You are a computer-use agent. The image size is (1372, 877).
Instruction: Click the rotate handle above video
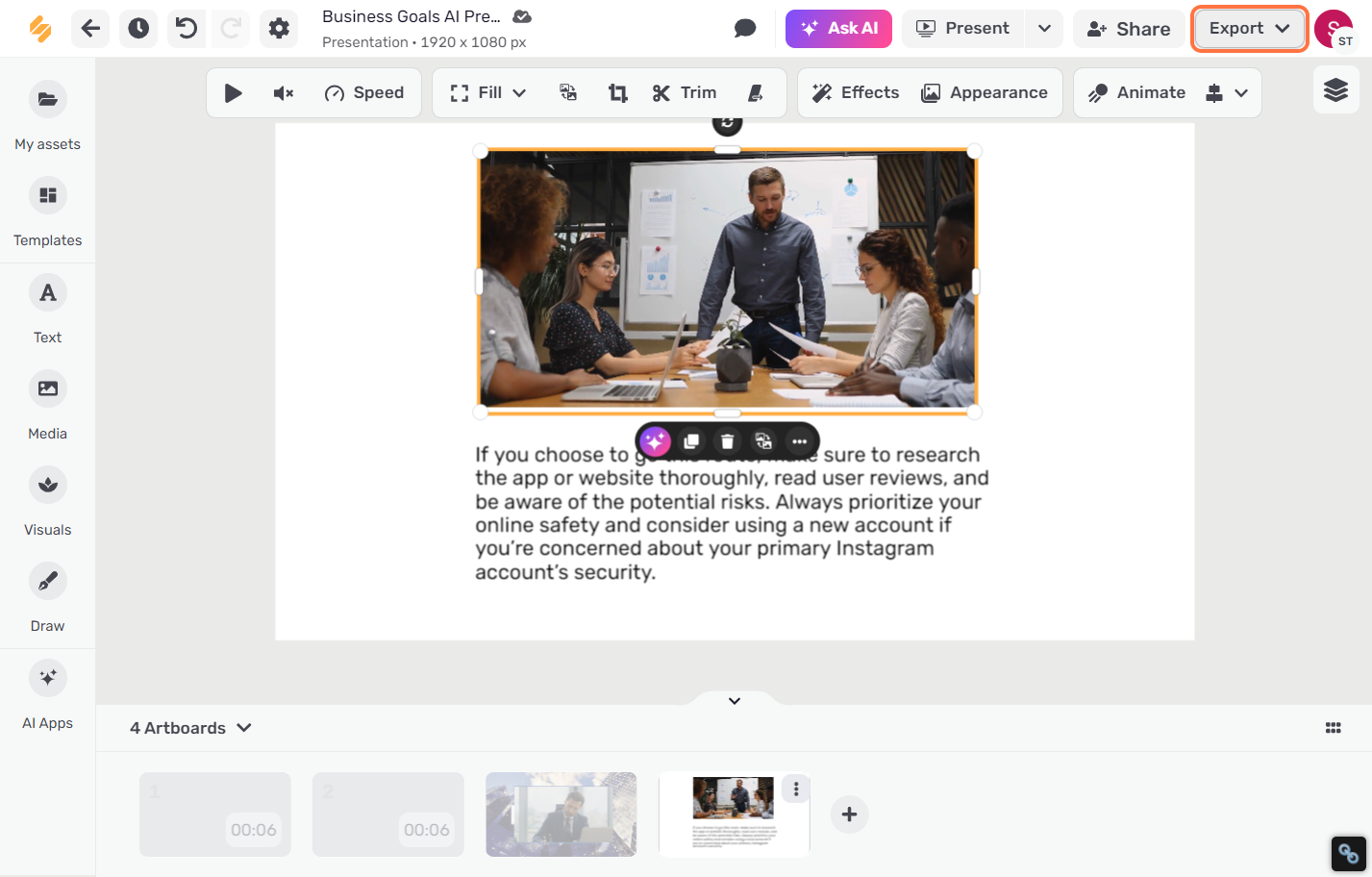tap(728, 123)
